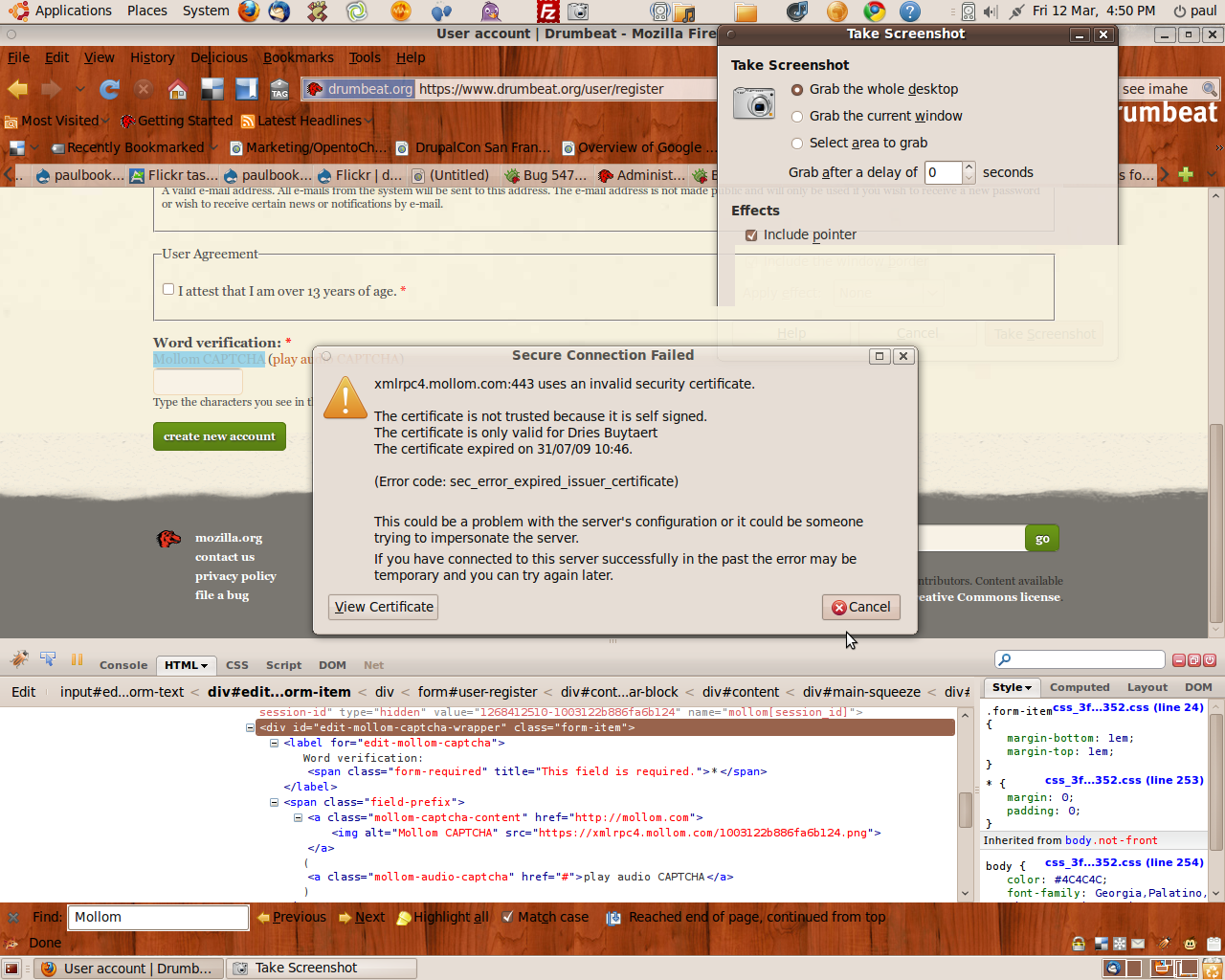Select Grab the current window option

point(877,116)
